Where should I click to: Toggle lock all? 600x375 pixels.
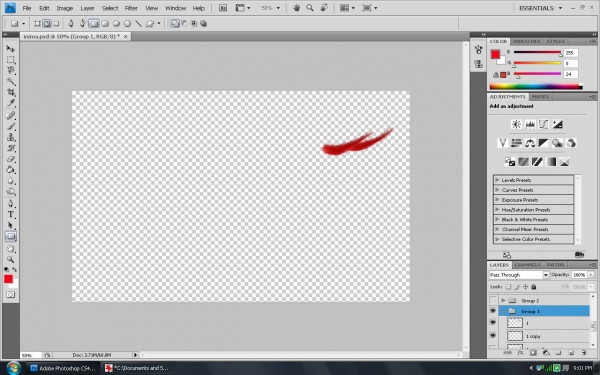[x=534, y=287]
